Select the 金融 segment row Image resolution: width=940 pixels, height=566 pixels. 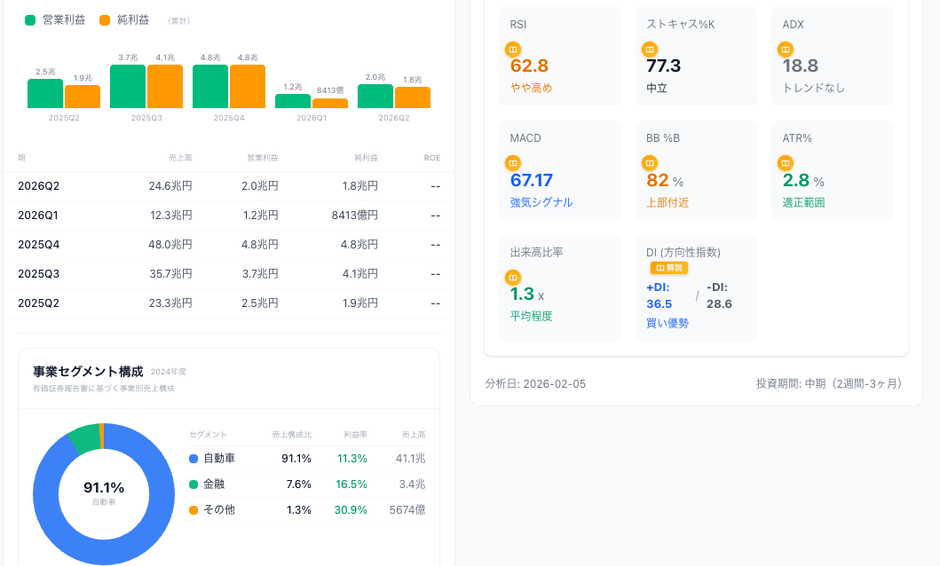point(306,484)
